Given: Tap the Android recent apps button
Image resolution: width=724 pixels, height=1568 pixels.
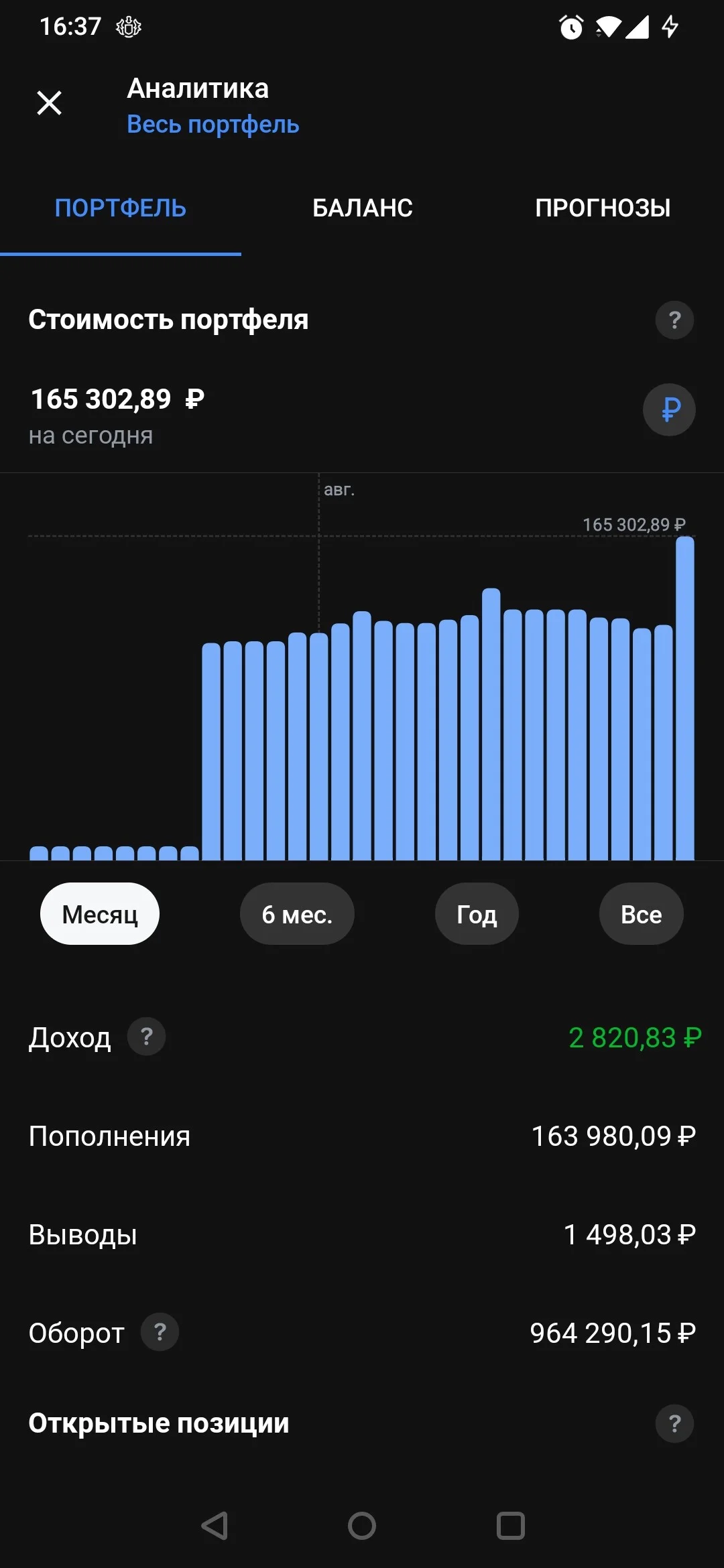Looking at the screenshot, I should tap(511, 1526).
